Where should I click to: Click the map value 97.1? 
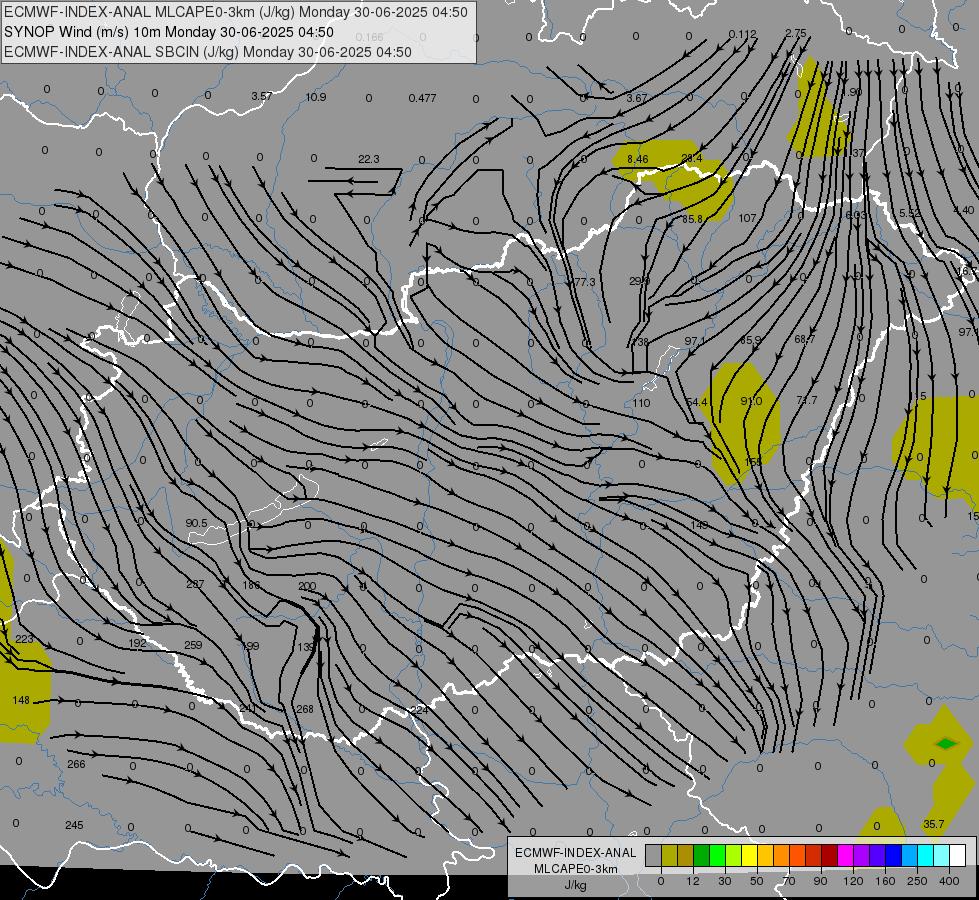(x=695, y=341)
